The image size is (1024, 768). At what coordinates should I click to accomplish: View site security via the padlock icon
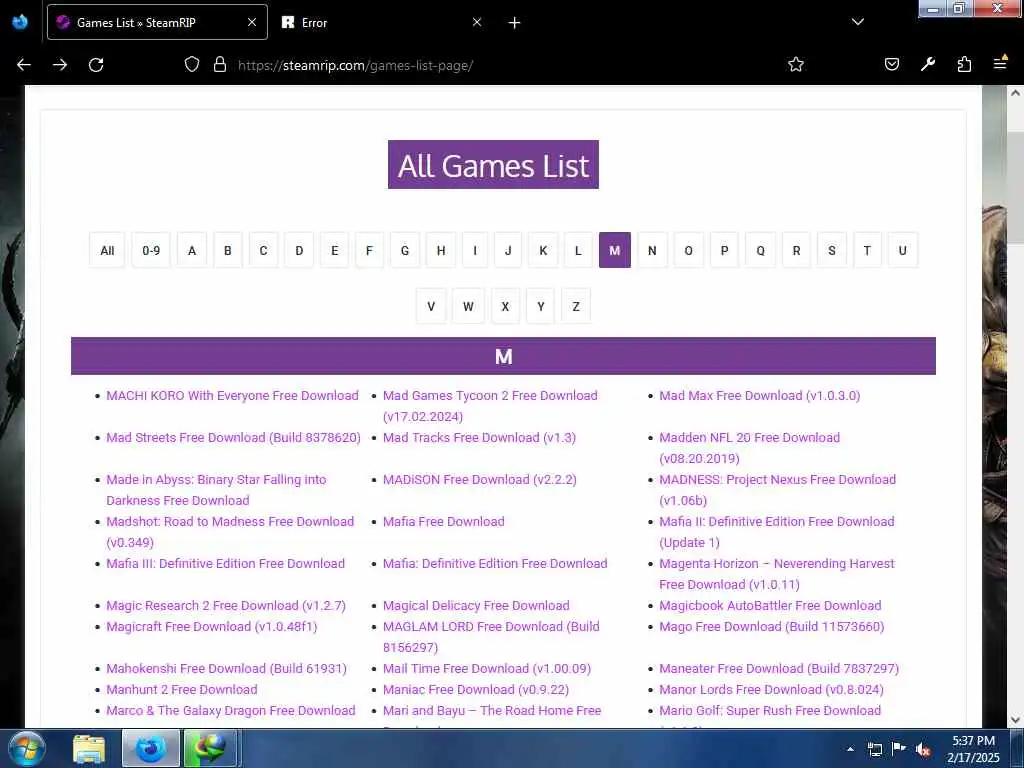[220, 64]
